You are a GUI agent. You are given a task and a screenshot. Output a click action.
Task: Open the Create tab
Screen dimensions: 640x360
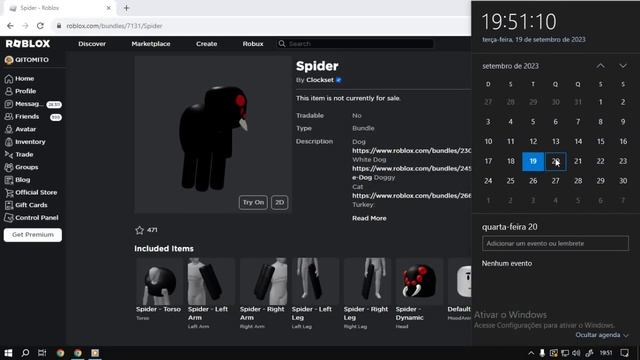207,44
